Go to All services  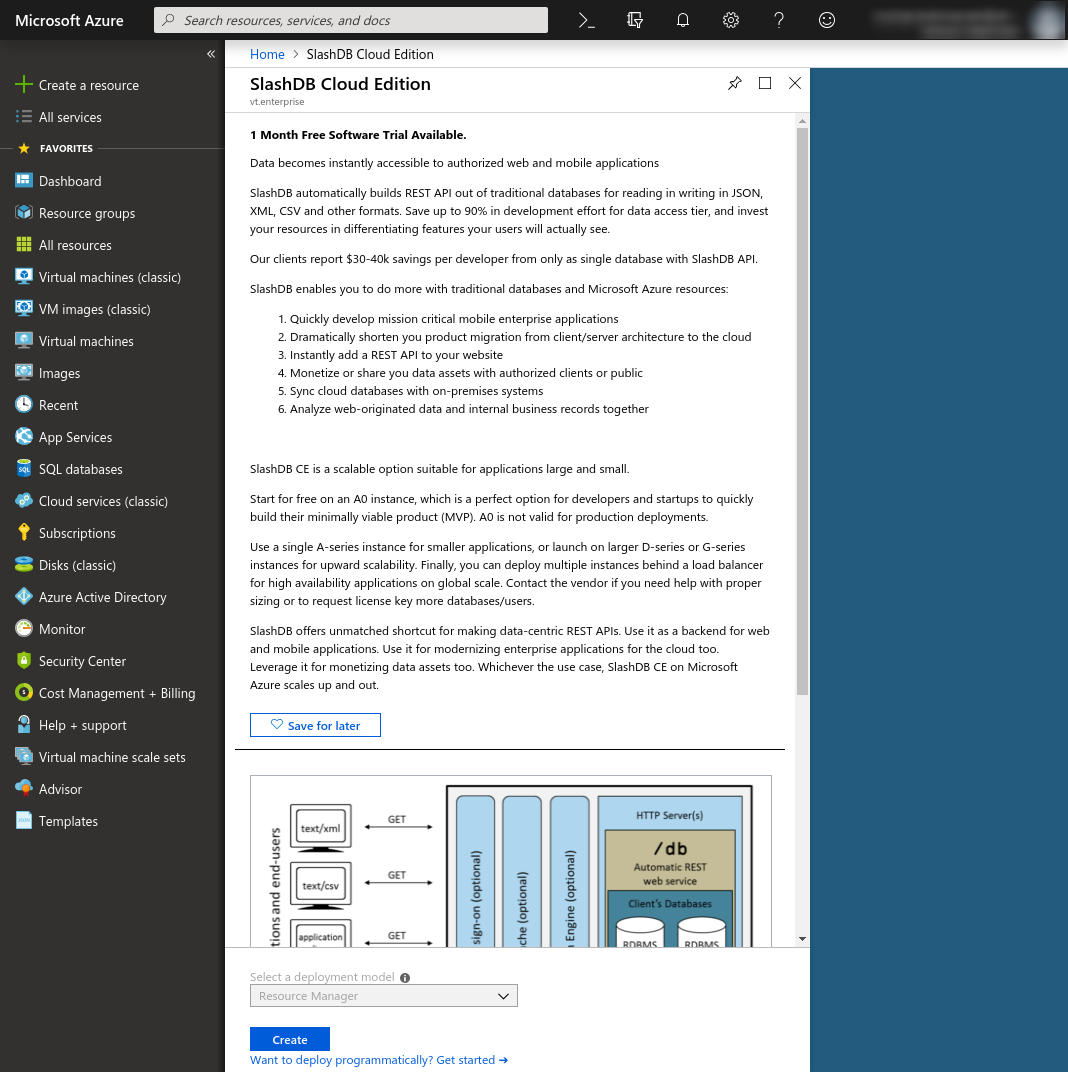70,117
